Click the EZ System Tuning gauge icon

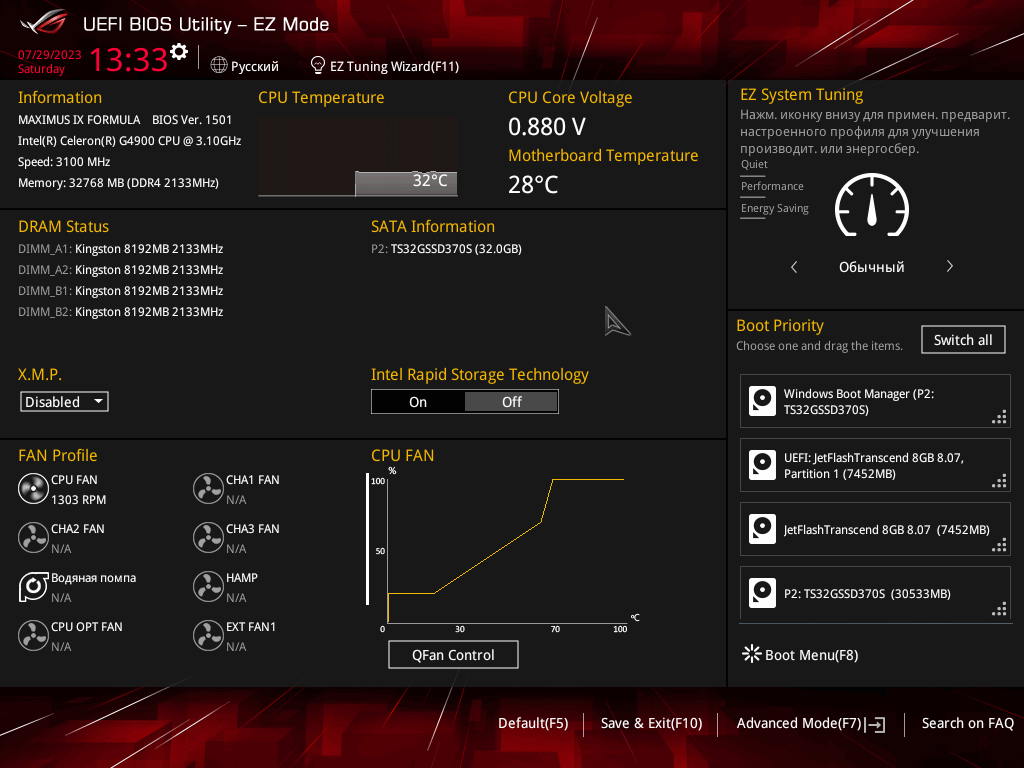click(x=872, y=204)
